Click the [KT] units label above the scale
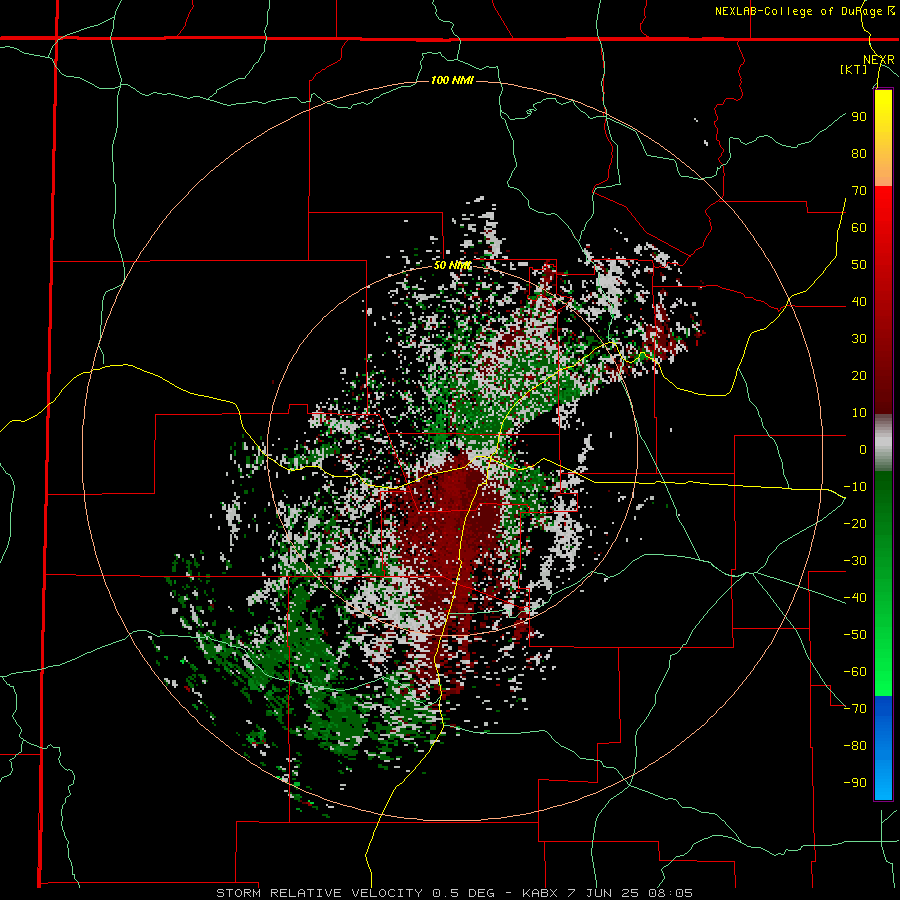The height and width of the screenshot is (900, 900). [854, 69]
